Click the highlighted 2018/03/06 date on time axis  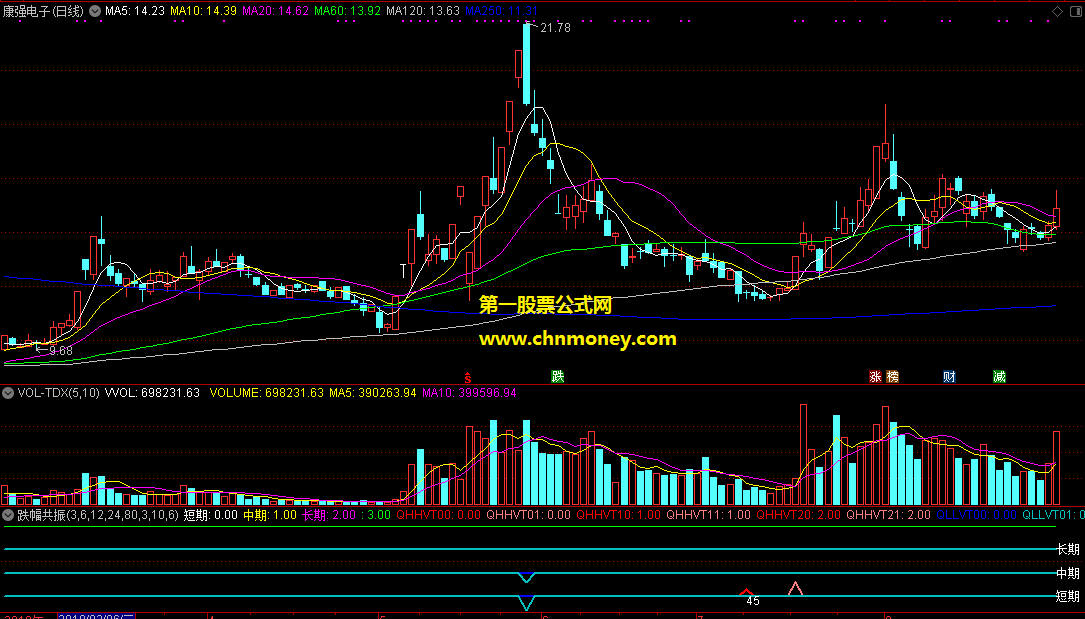point(96,616)
